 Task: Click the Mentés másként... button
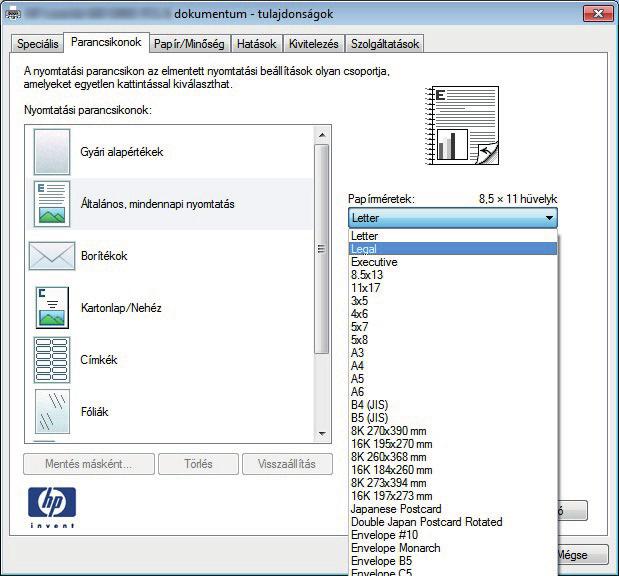[x=89, y=464]
